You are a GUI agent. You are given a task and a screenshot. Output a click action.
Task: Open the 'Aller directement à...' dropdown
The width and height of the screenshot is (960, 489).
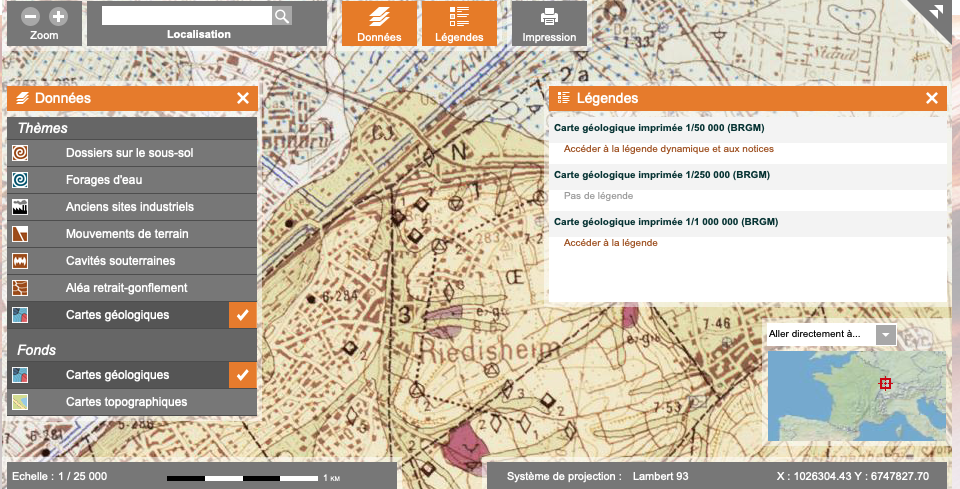(x=885, y=334)
